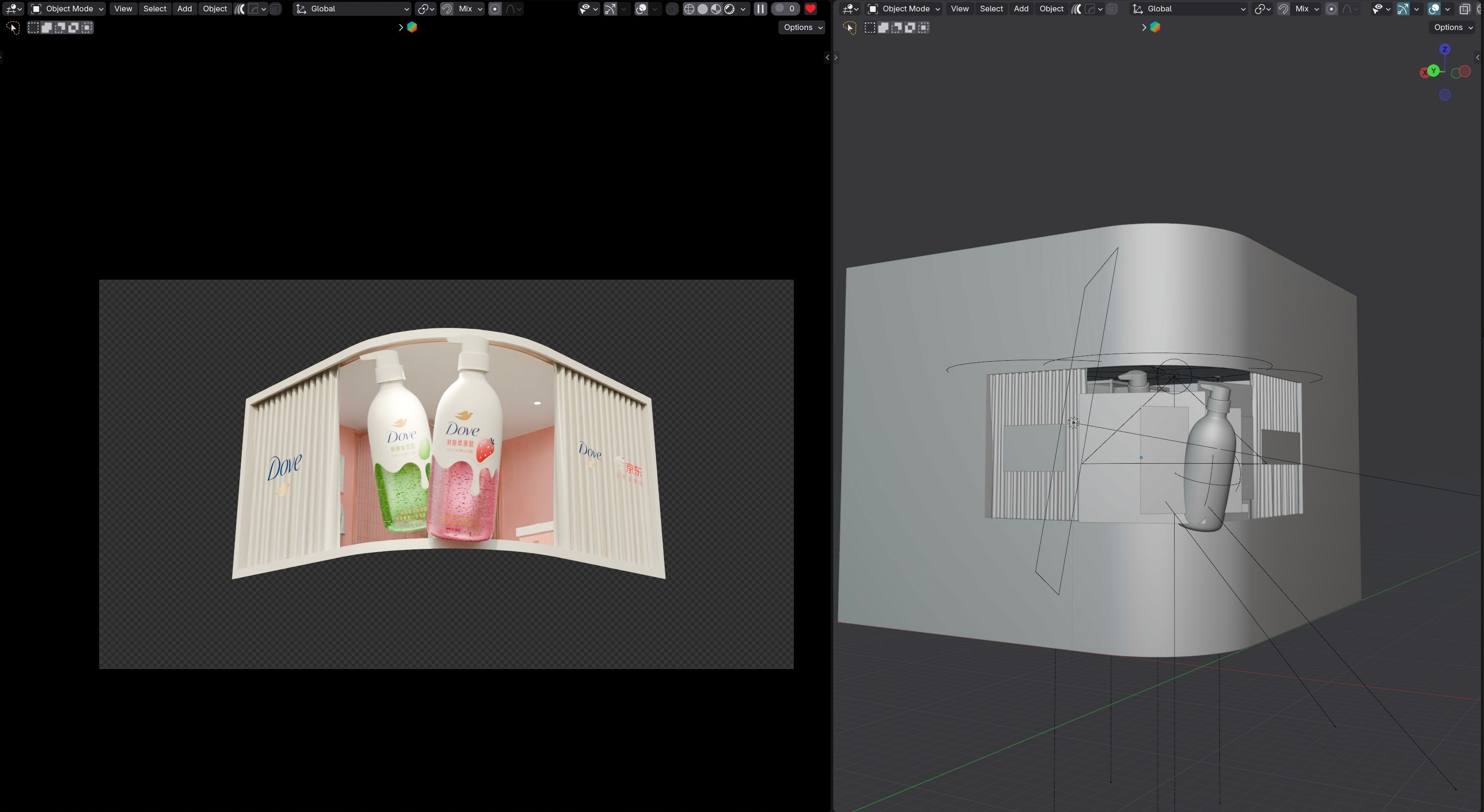Select rendered viewport shading in left viewport
The height and width of the screenshot is (812, 1484).
pos(729,9)
